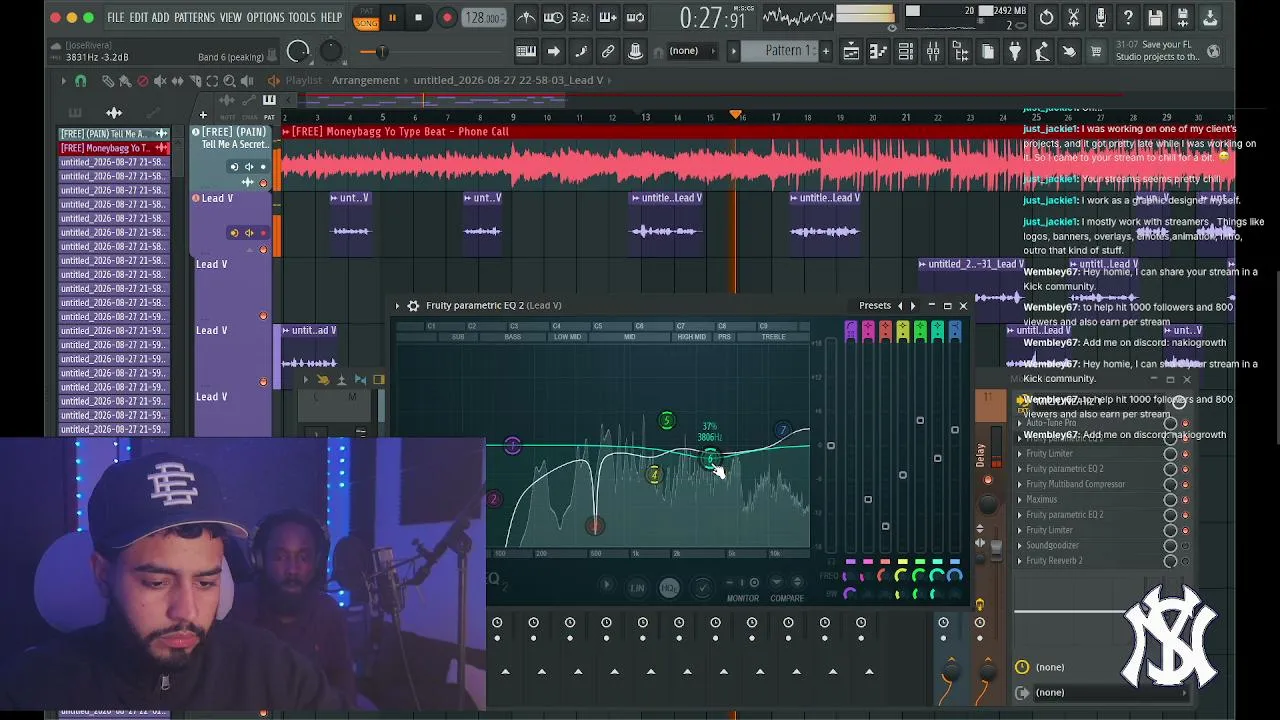Open the PATTERNS menu

(x=194, y=17)
